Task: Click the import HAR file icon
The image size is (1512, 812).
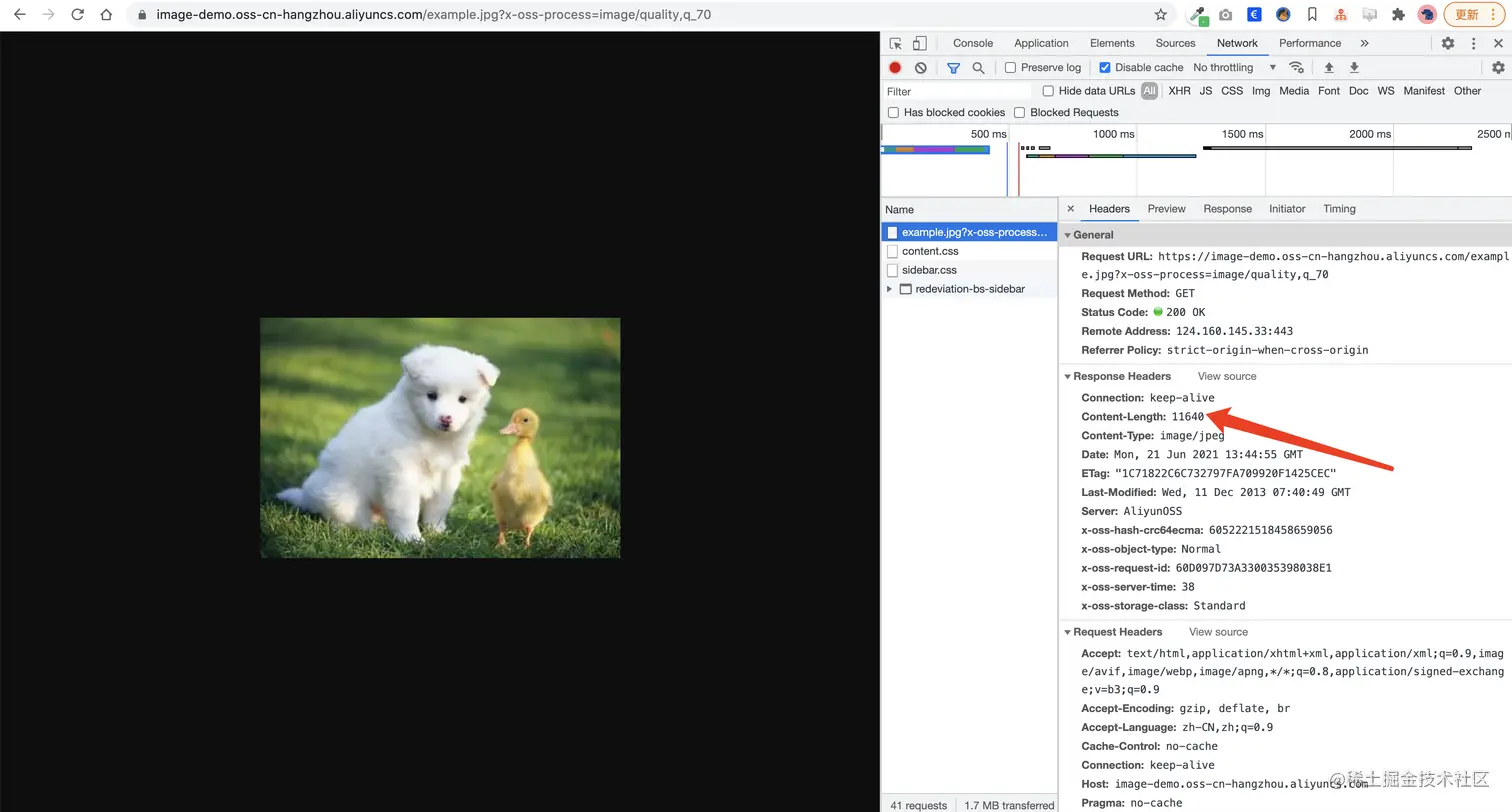Action: click(x=1329, y=68)
